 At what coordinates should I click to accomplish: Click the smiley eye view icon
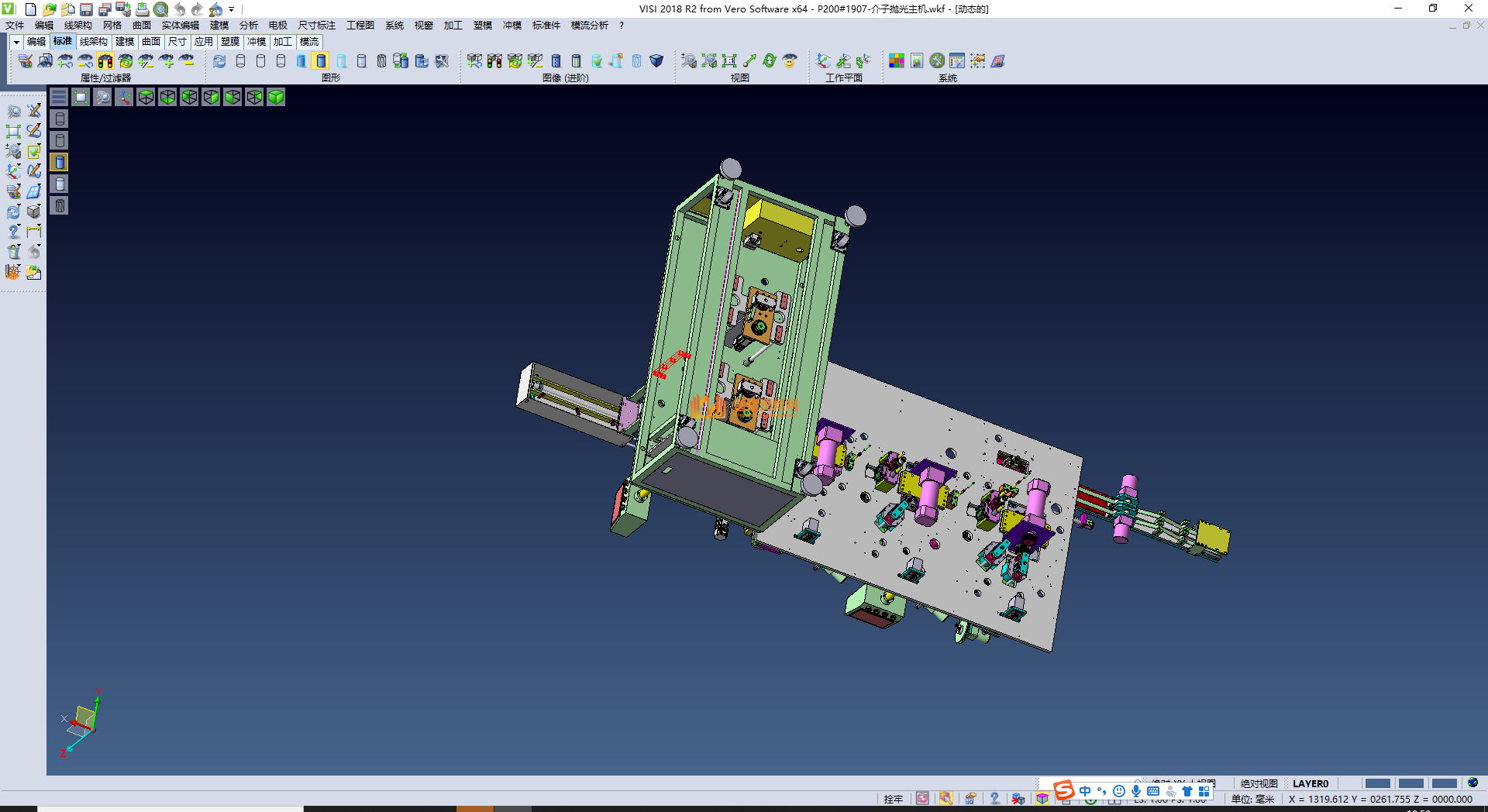click(790, 61)
